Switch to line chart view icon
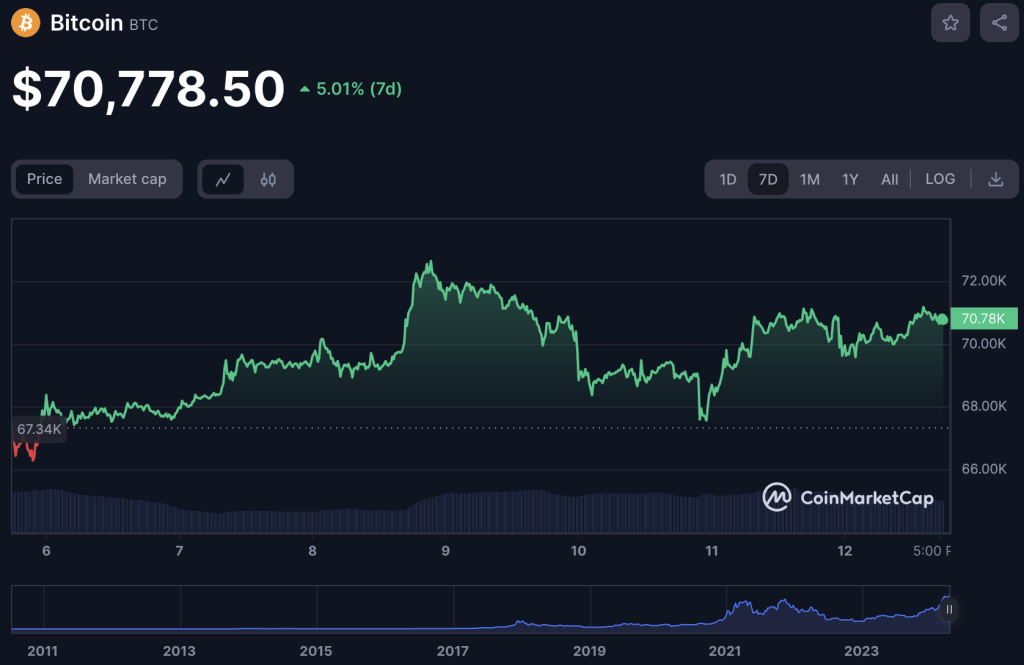1024x665 pixels. 223,180
